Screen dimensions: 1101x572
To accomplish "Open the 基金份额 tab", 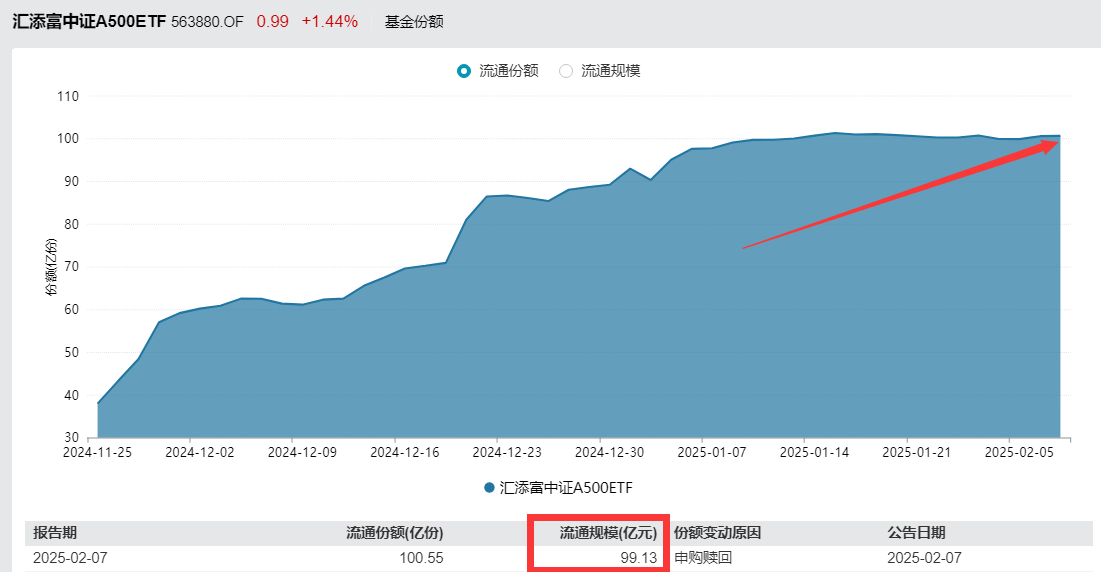I will click(x=414, y=22).
